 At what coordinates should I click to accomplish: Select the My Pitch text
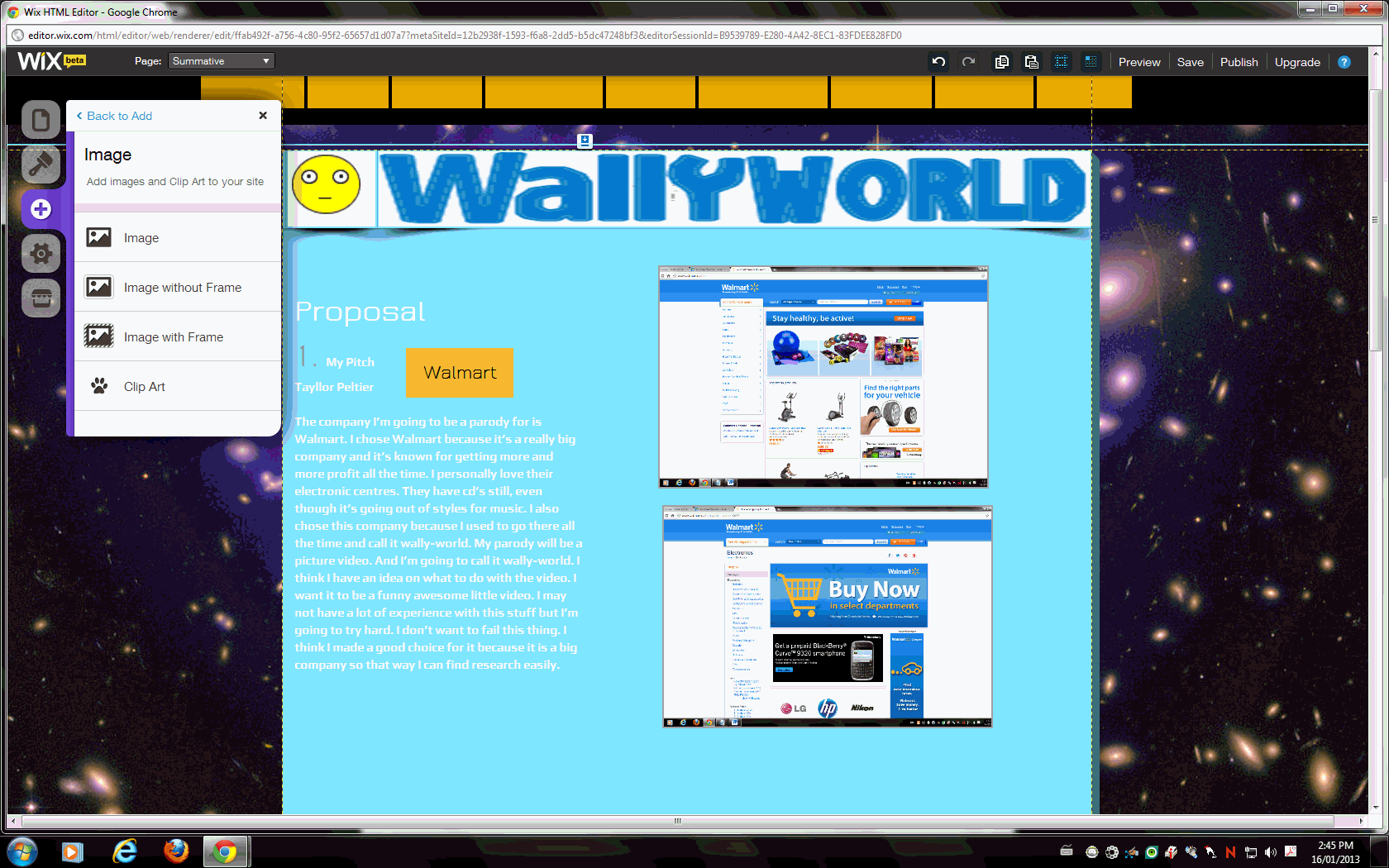pos(351,362)
